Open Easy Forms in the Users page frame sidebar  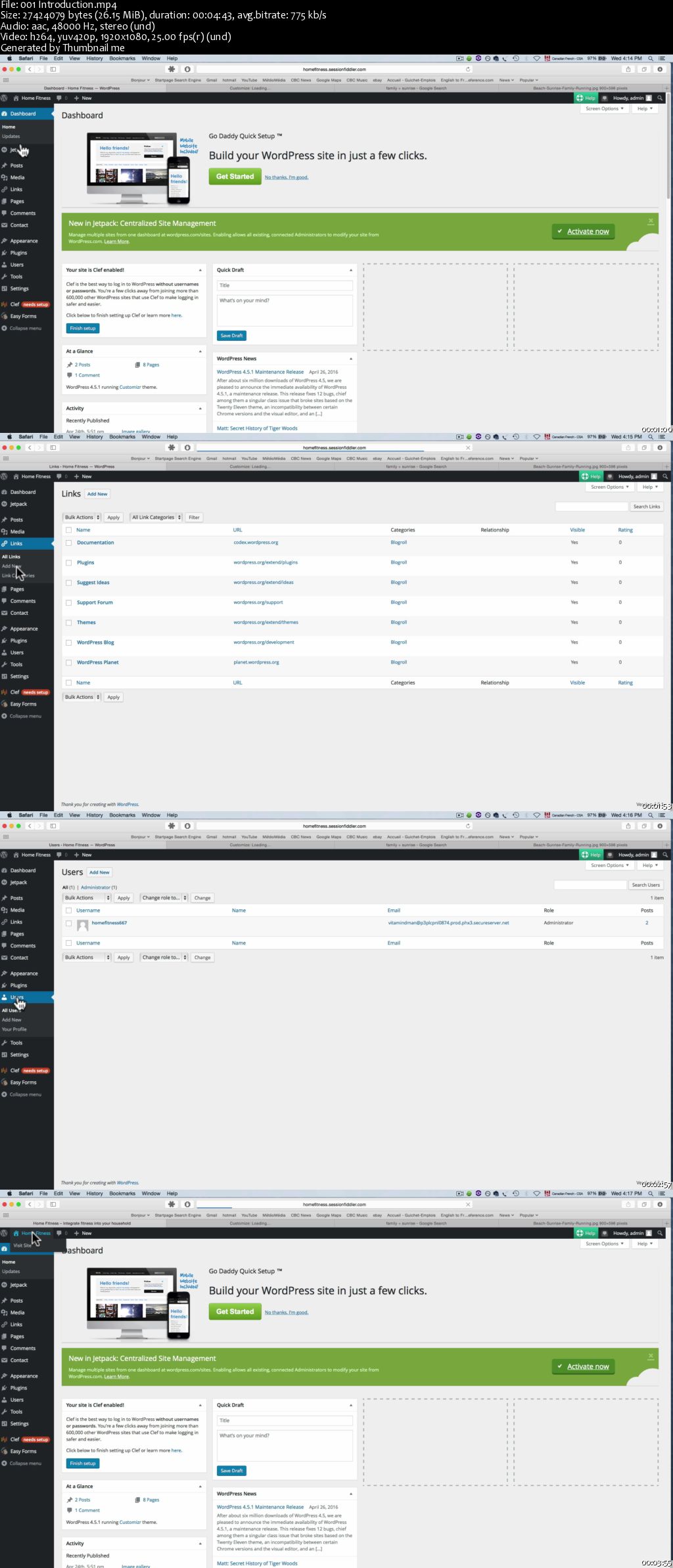pos(23,1082)
